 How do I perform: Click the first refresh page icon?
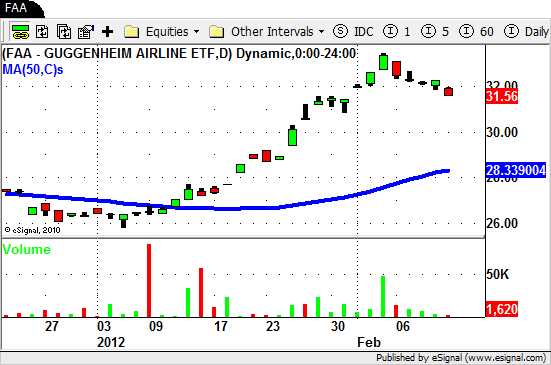pyautogui.click(x=42, y=32)
